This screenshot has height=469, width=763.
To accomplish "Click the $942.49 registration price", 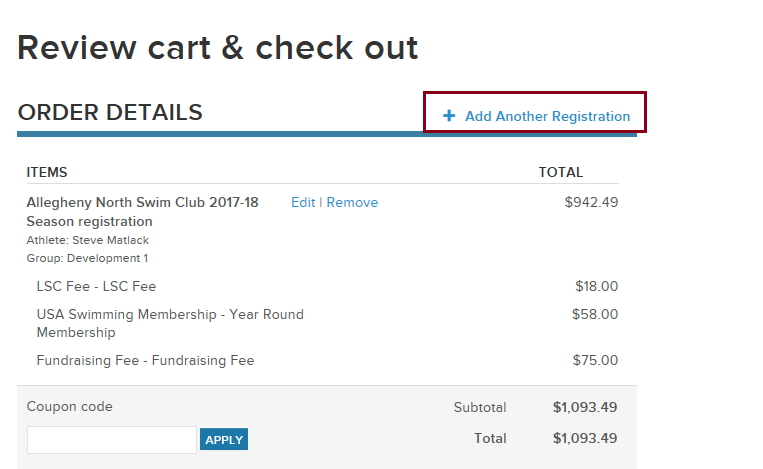I will click(x=591, y=203).
